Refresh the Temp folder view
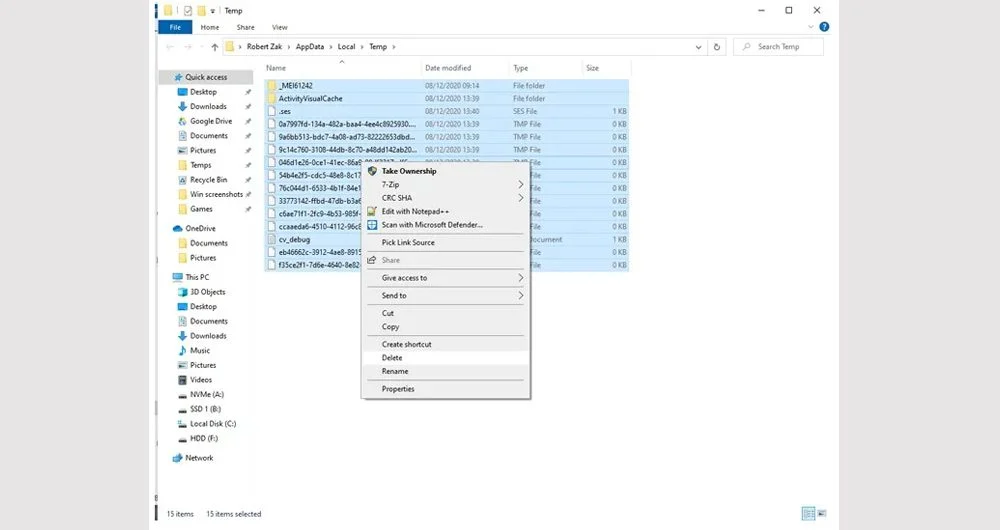 pyautogui.click(x=717, y=47)
